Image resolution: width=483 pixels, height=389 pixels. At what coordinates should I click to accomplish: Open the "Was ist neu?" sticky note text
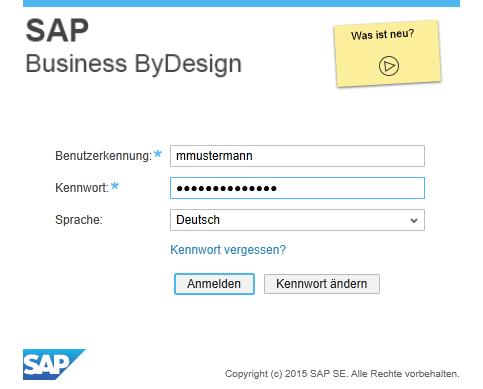[x=382, y=34]
